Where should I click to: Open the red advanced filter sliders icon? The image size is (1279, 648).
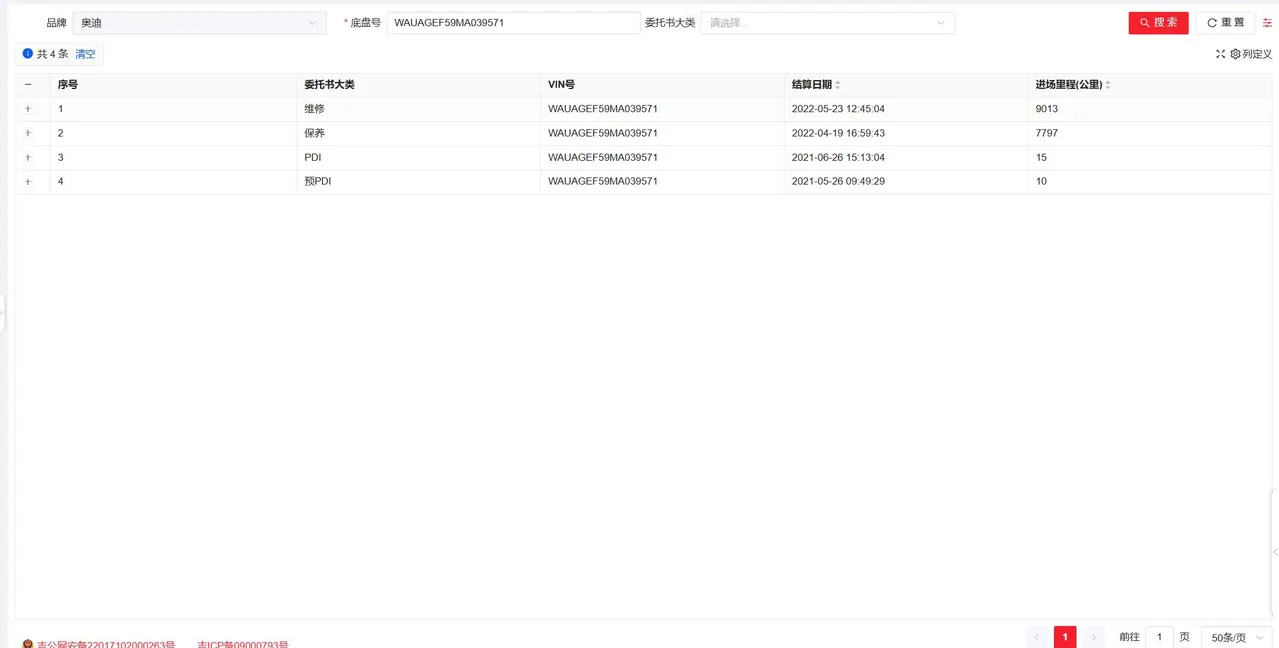(1268, 22)
